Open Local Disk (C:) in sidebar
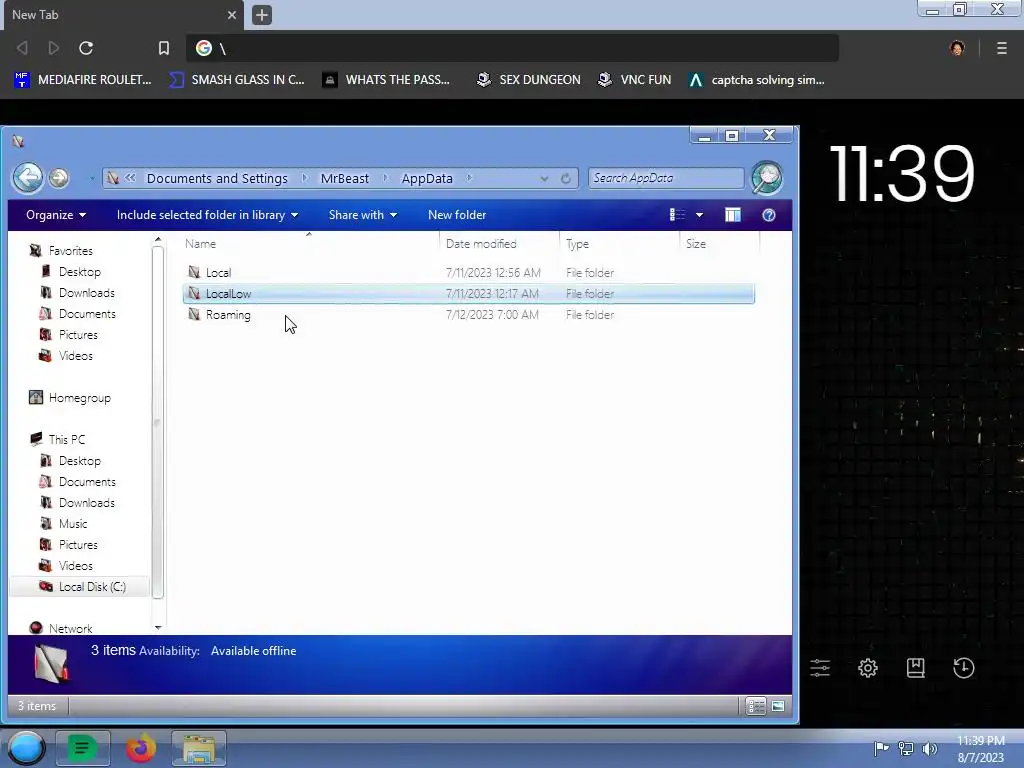 click(x=91, y=586)
